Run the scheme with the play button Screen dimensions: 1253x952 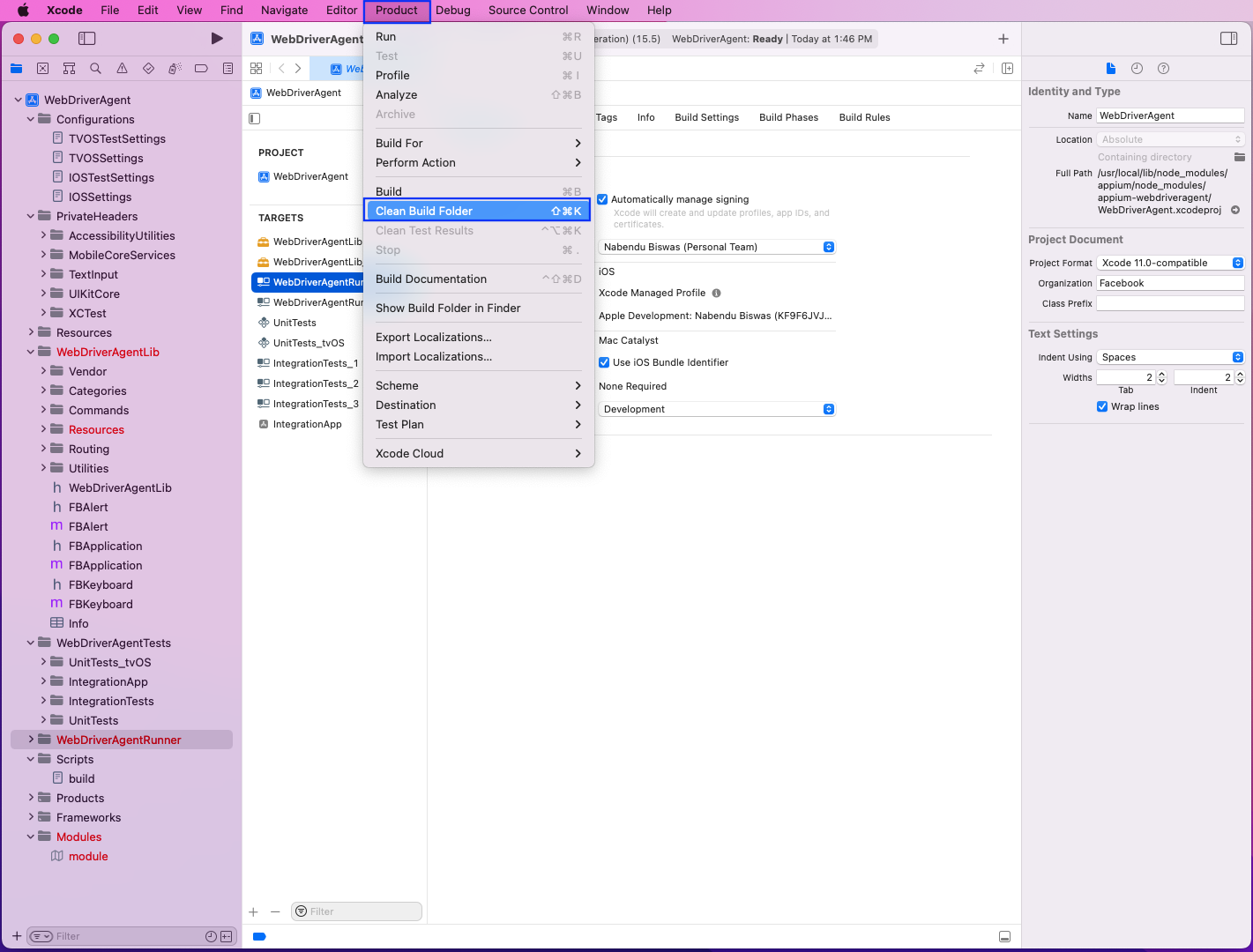pos(217,39)
